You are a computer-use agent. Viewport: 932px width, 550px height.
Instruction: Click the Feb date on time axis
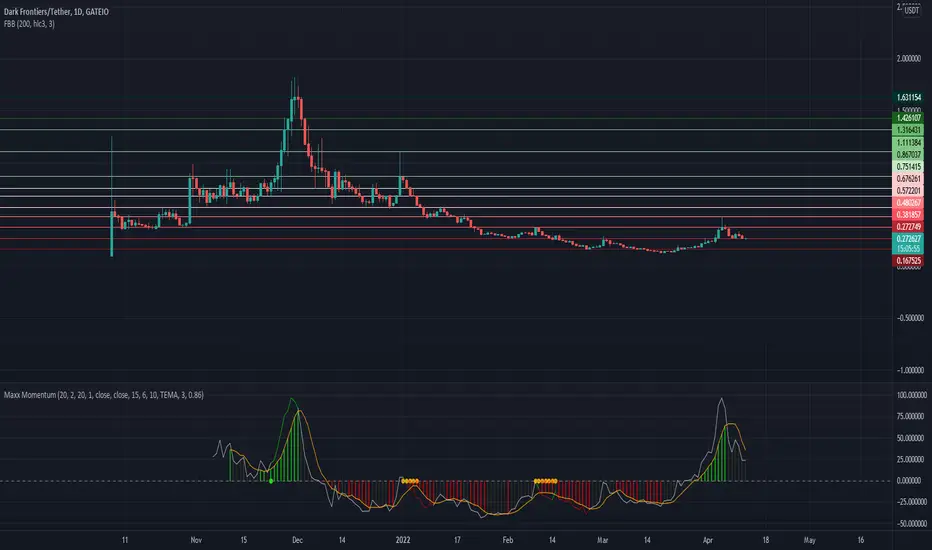click(508, 540)
